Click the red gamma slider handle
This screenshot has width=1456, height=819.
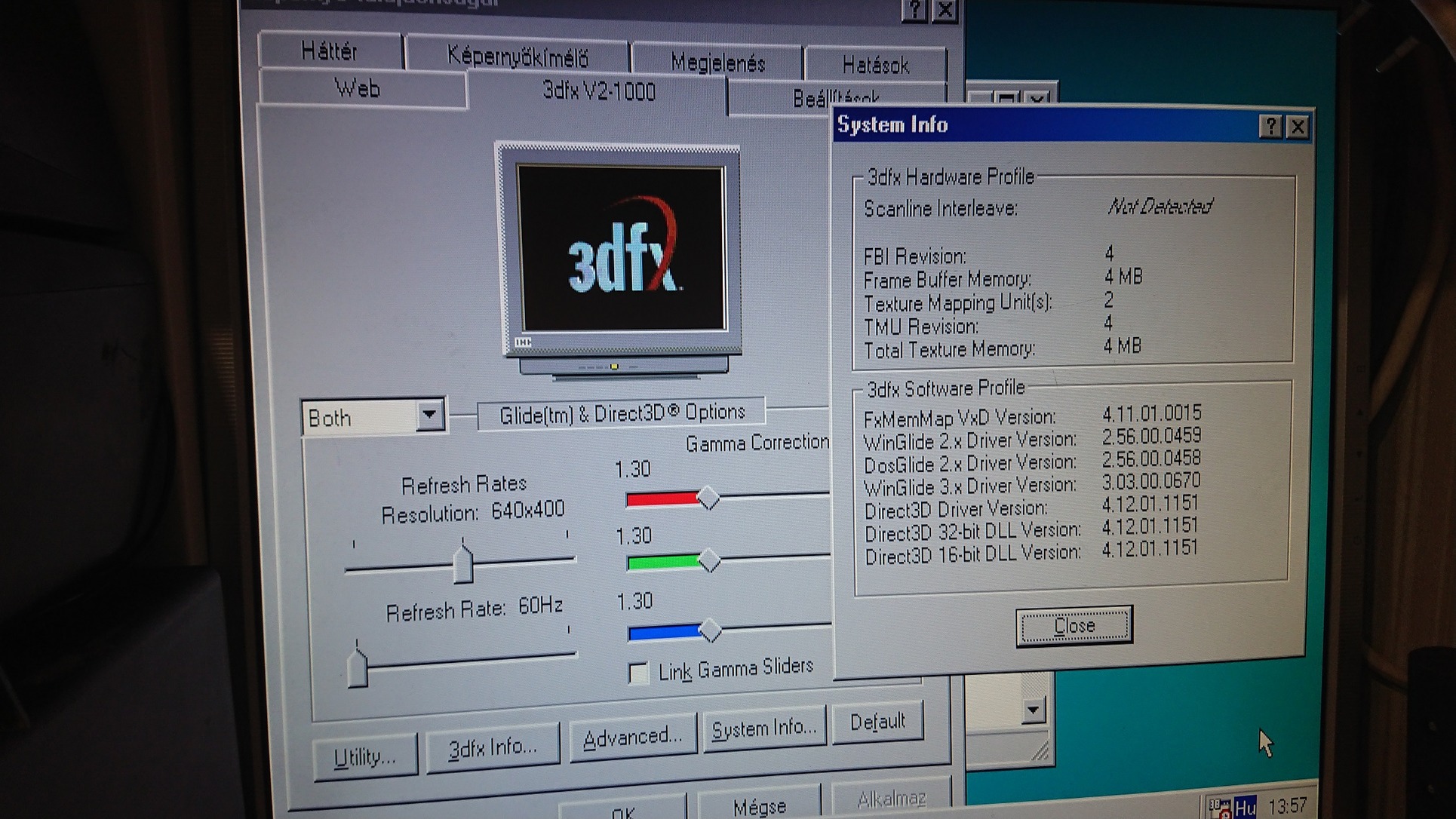coord(708,498)
